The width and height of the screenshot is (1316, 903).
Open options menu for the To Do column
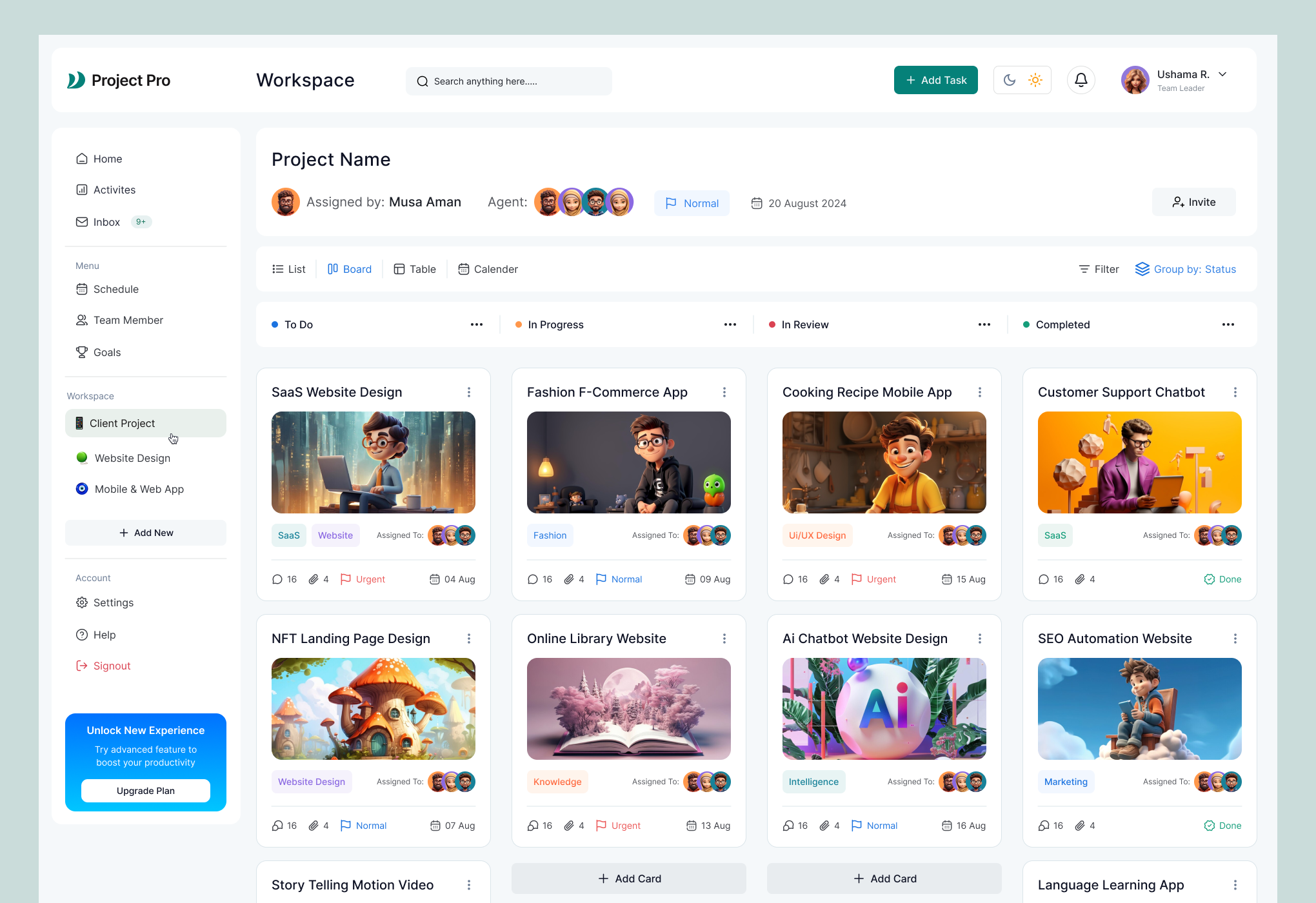pyautogui.click(x=477, y=324)
